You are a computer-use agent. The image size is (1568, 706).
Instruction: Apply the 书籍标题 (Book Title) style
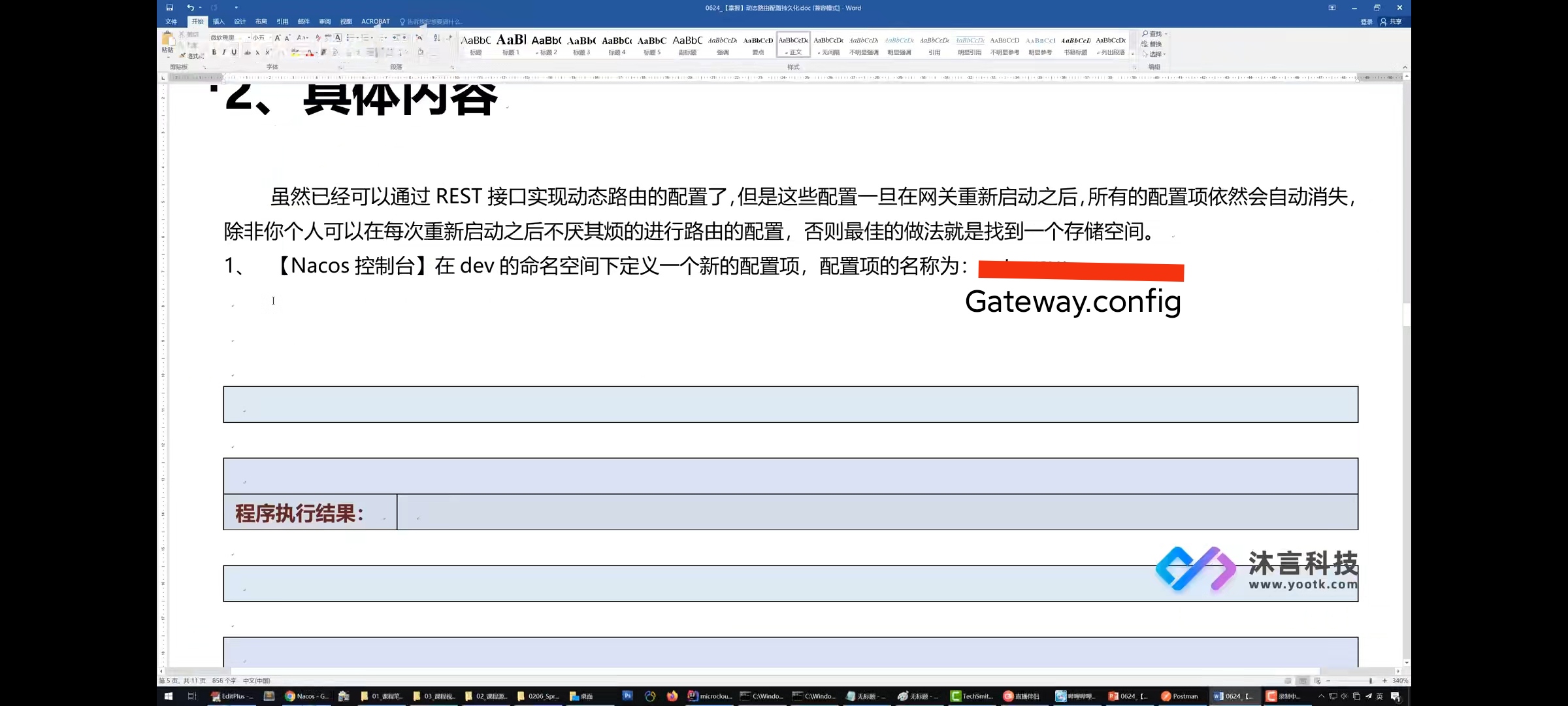[1075, 44]
